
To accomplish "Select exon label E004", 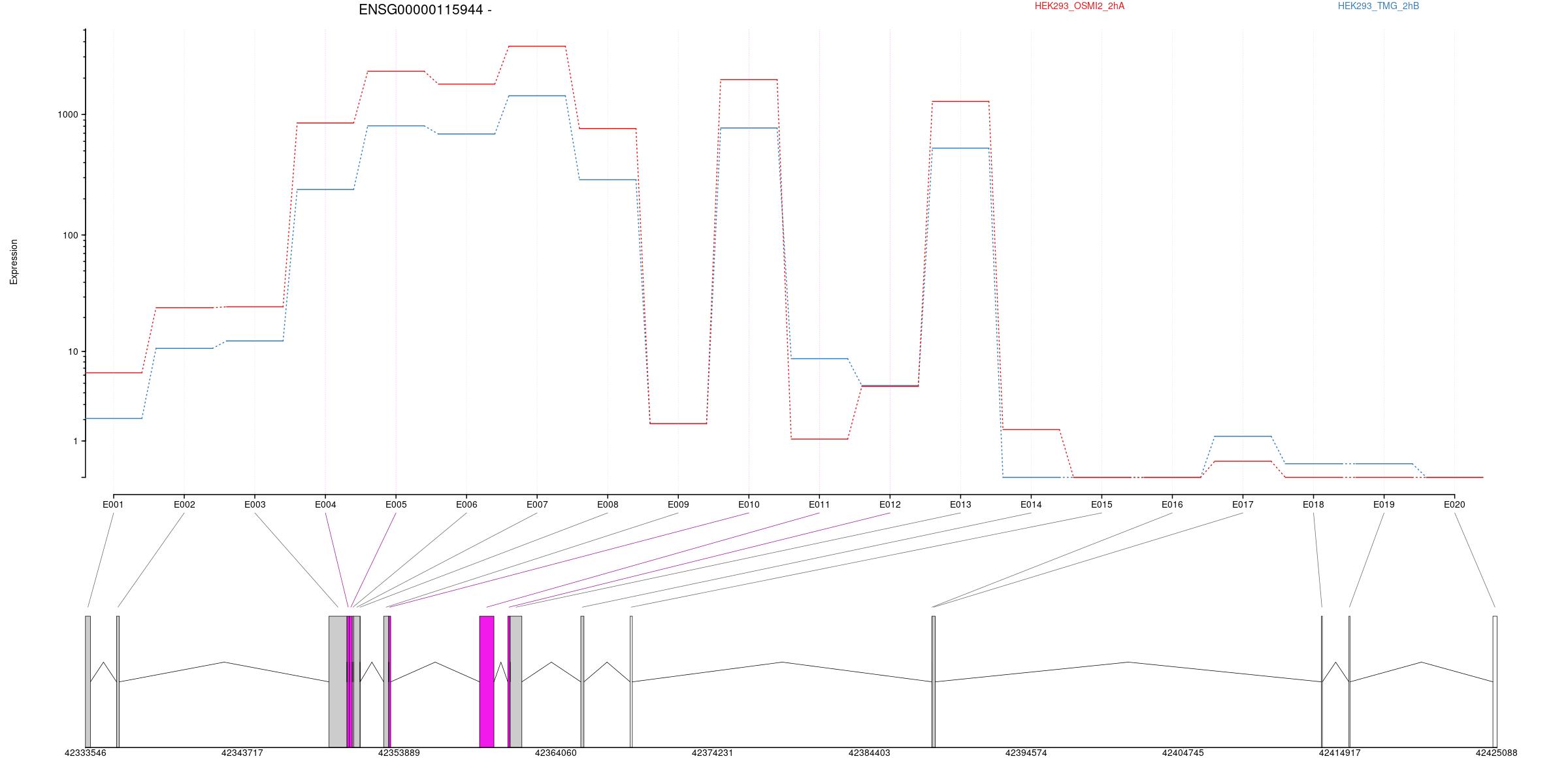I will click(x=325, y=504).
